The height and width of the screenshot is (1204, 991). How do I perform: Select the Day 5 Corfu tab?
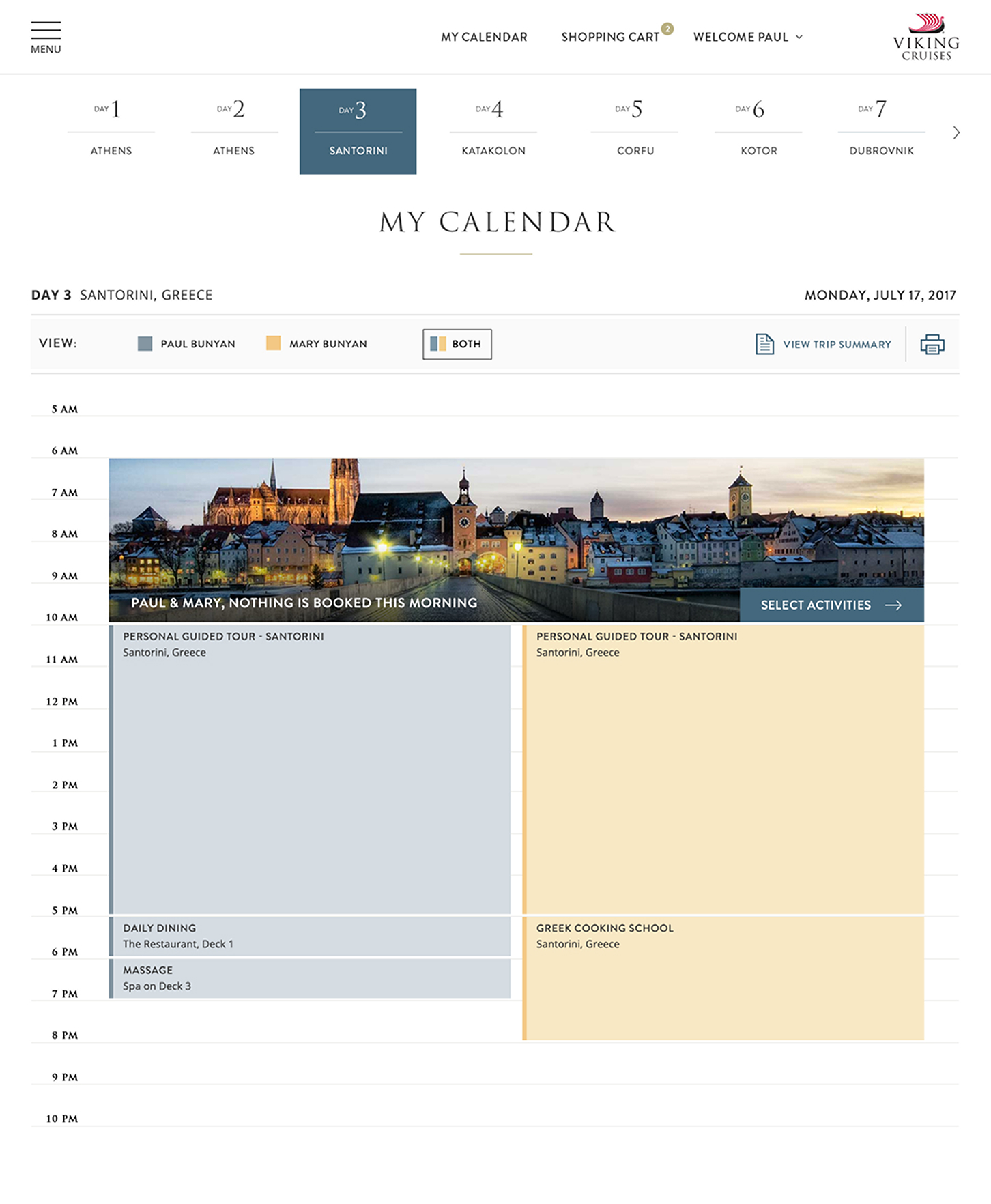tap(635, 131)
